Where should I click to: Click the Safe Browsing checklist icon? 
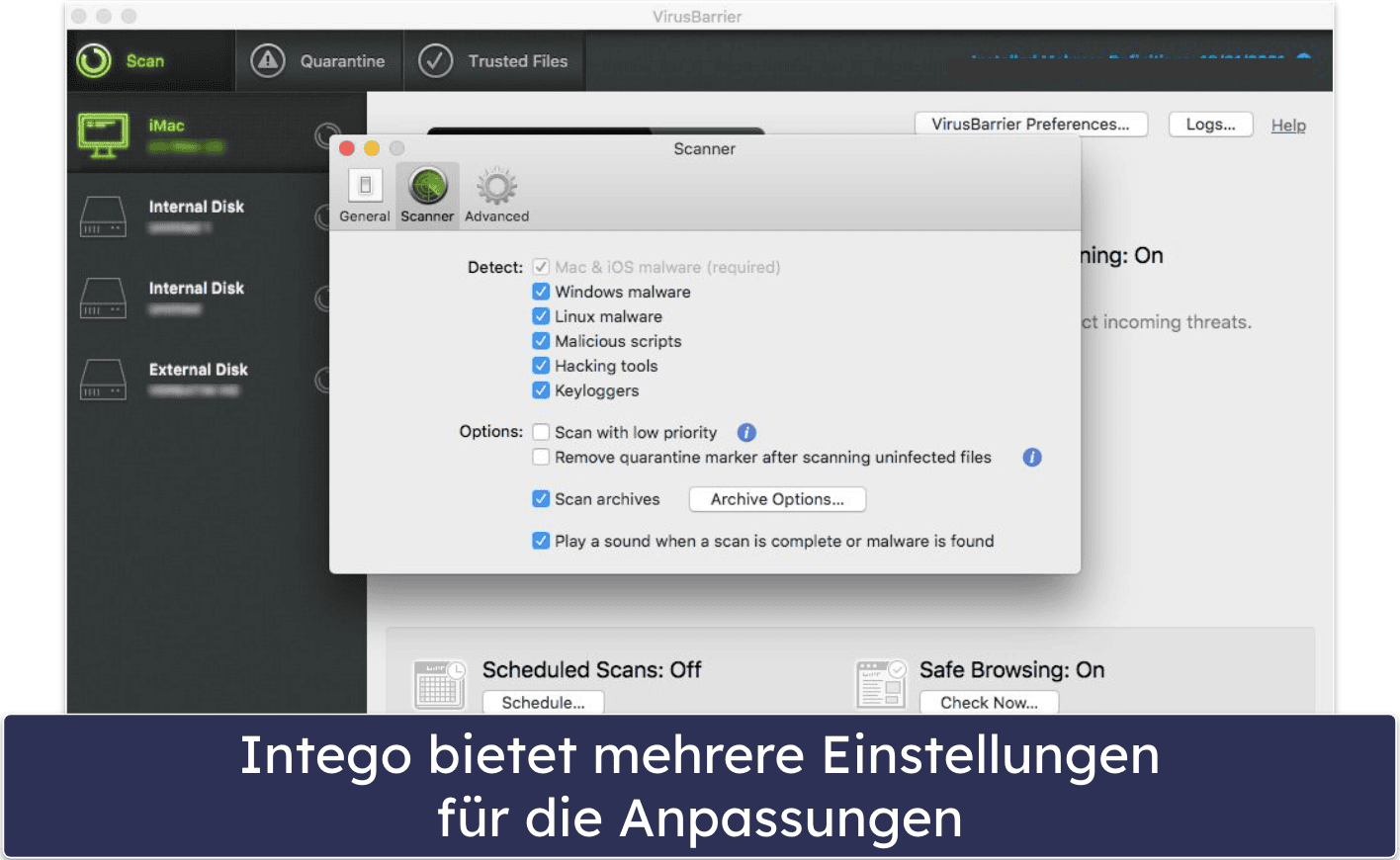click(x=880, y=684)
